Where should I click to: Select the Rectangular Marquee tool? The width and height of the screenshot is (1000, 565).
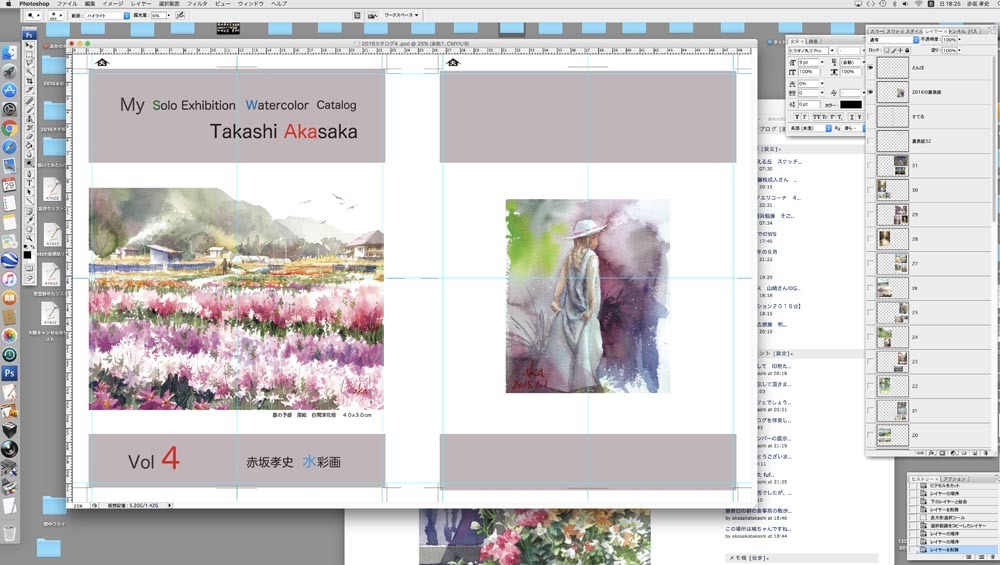pyautogui.click(x=29, y=54)
